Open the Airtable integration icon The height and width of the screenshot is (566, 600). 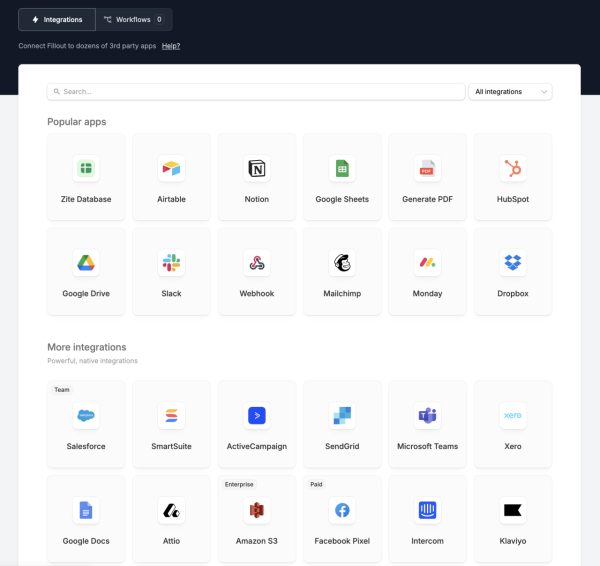point(171,168)
